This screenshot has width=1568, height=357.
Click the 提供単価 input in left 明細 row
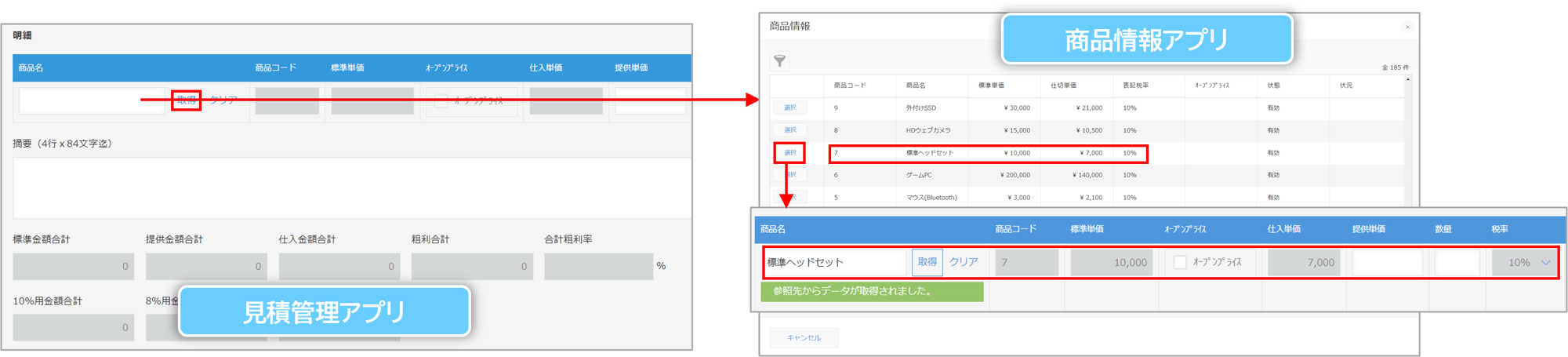point(650,100)
